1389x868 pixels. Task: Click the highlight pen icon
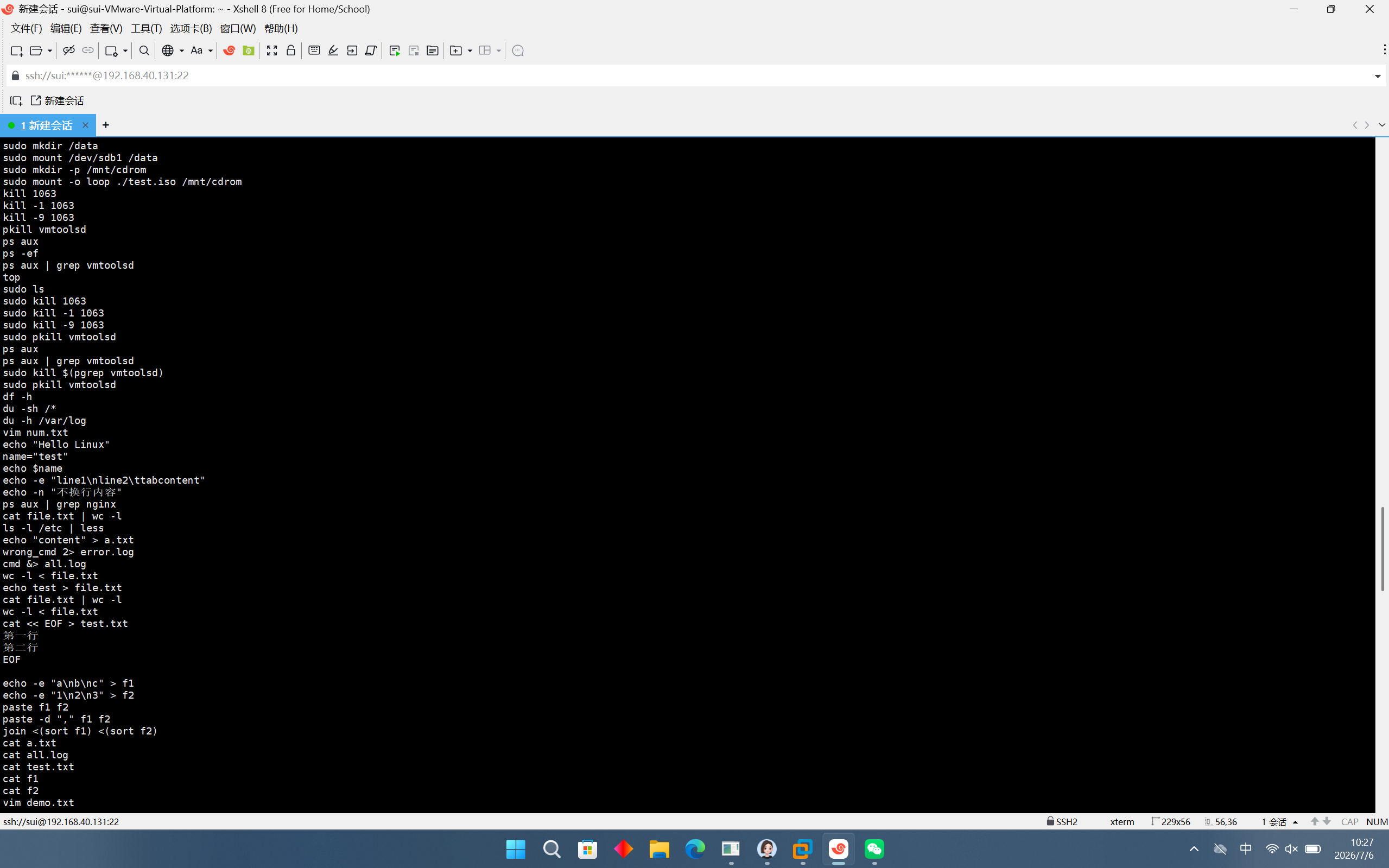(333, 50)
